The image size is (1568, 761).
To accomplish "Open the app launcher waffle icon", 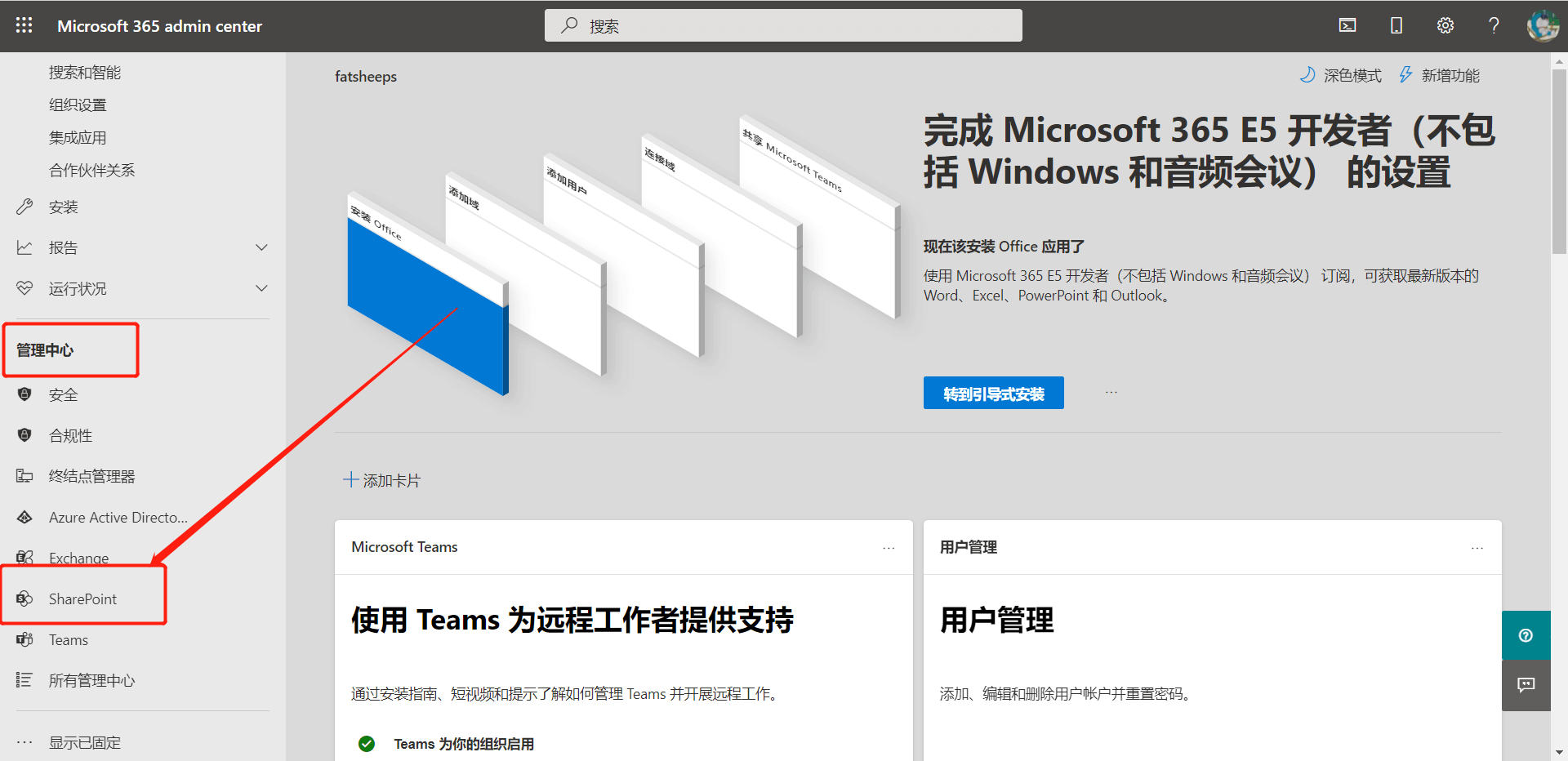I will [24, 25].
